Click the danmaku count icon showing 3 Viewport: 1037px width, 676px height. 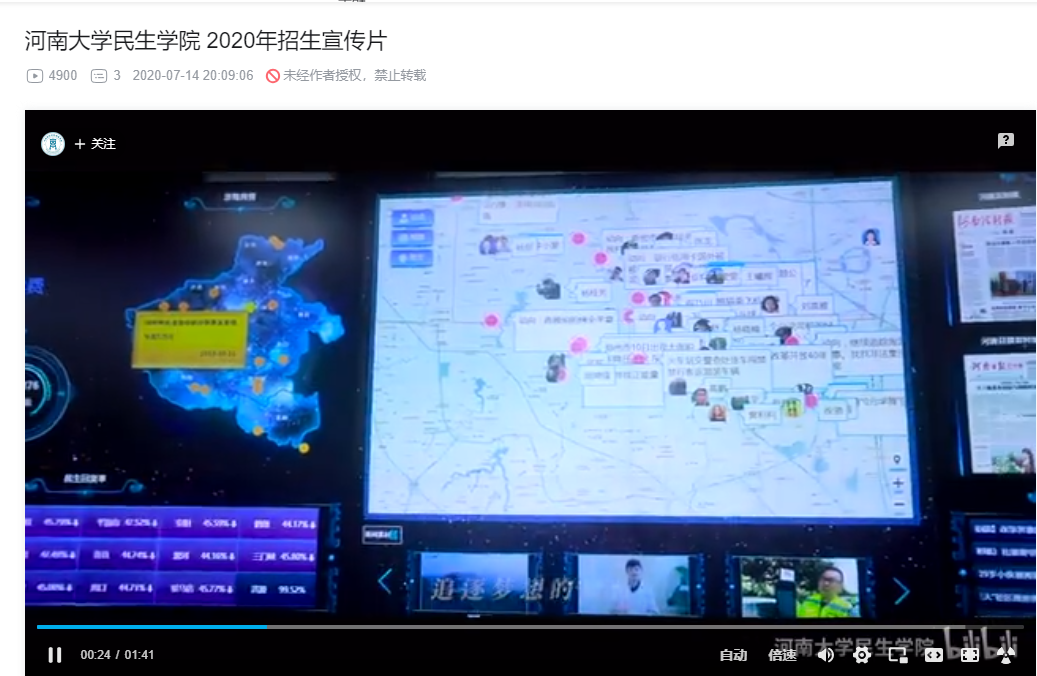click(x=99, y=75)
